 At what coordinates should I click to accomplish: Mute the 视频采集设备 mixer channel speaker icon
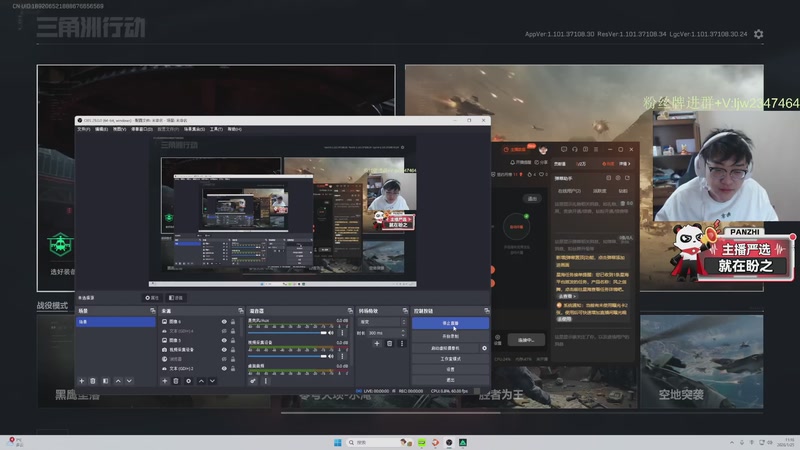point(331,356)
